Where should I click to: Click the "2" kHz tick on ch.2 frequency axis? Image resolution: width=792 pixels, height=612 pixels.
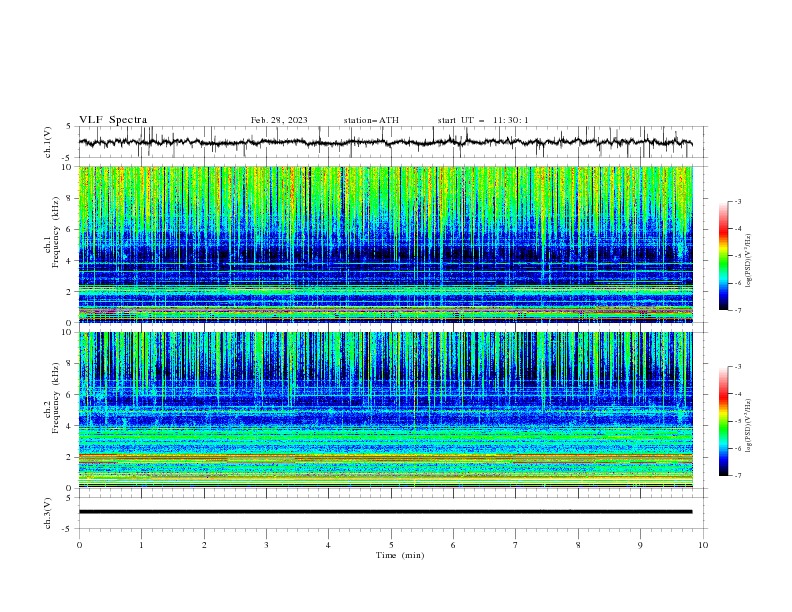point(71,457)
